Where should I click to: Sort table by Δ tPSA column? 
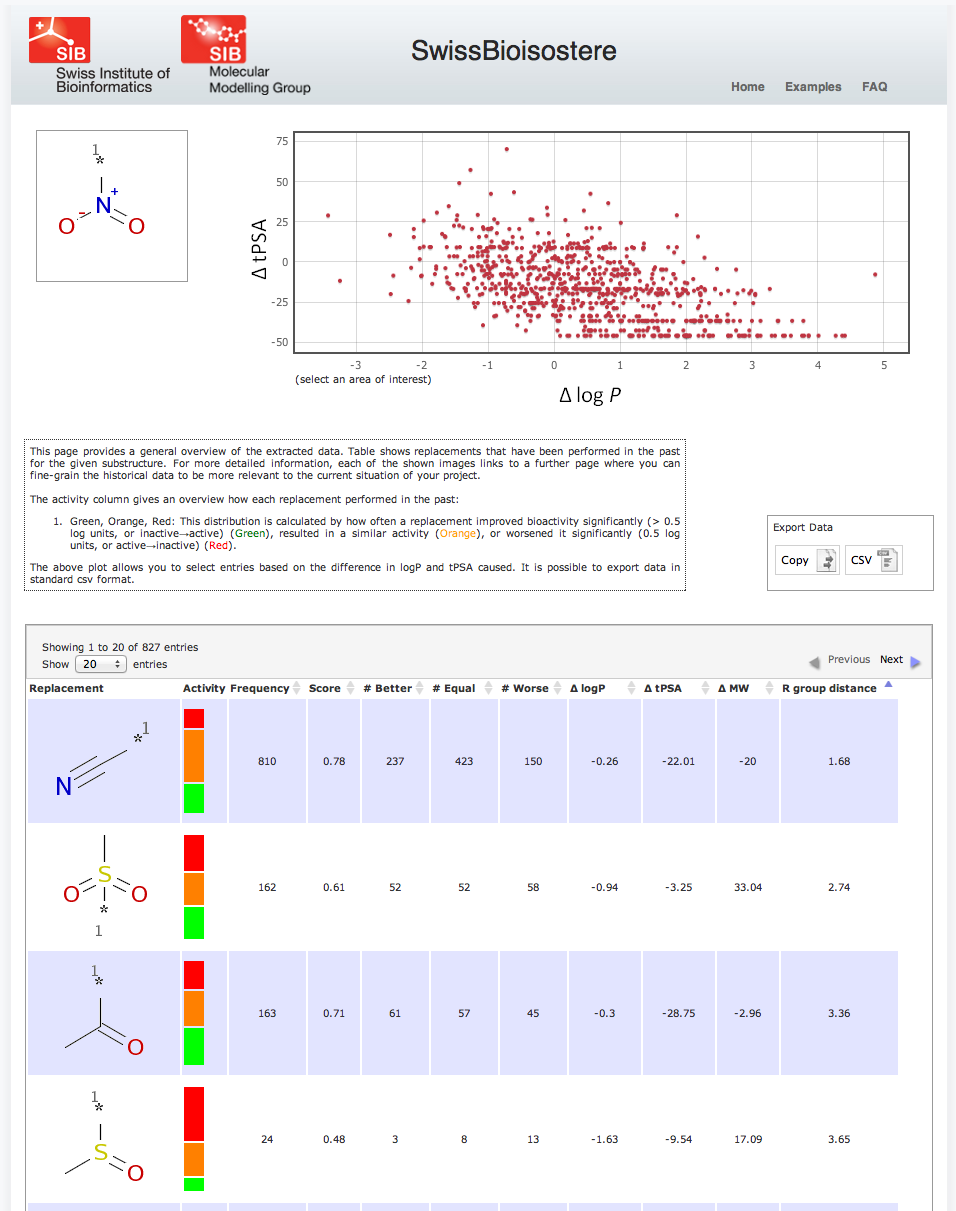(x=678, y=688)
